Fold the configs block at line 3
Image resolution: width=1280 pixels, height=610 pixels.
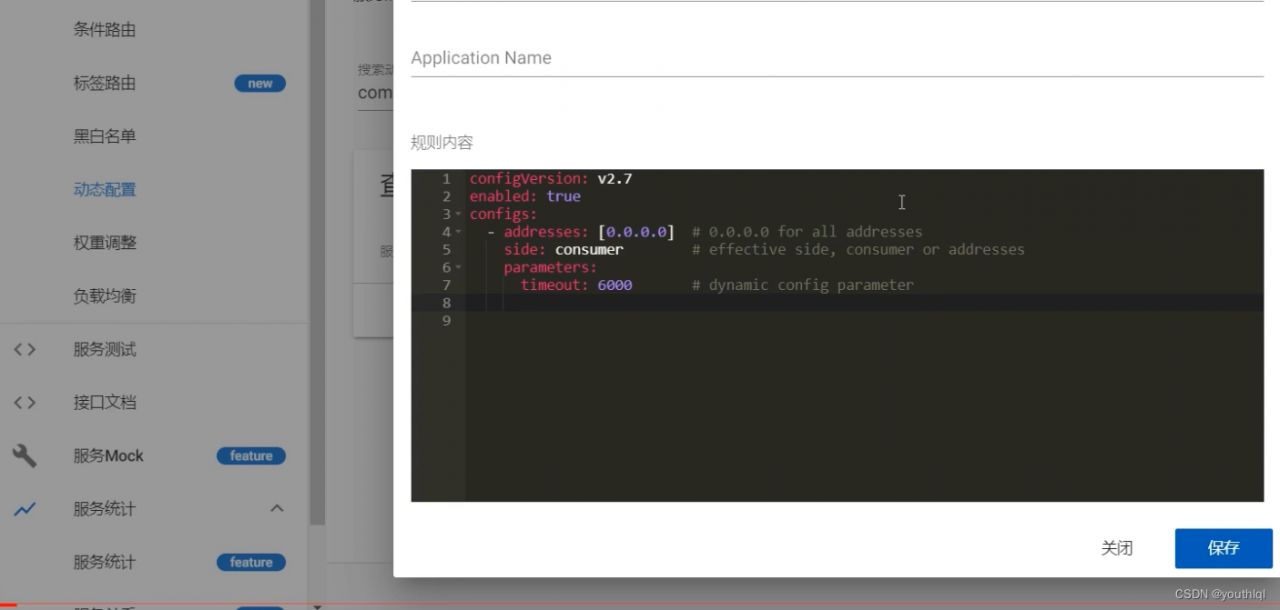click(458, 215)
